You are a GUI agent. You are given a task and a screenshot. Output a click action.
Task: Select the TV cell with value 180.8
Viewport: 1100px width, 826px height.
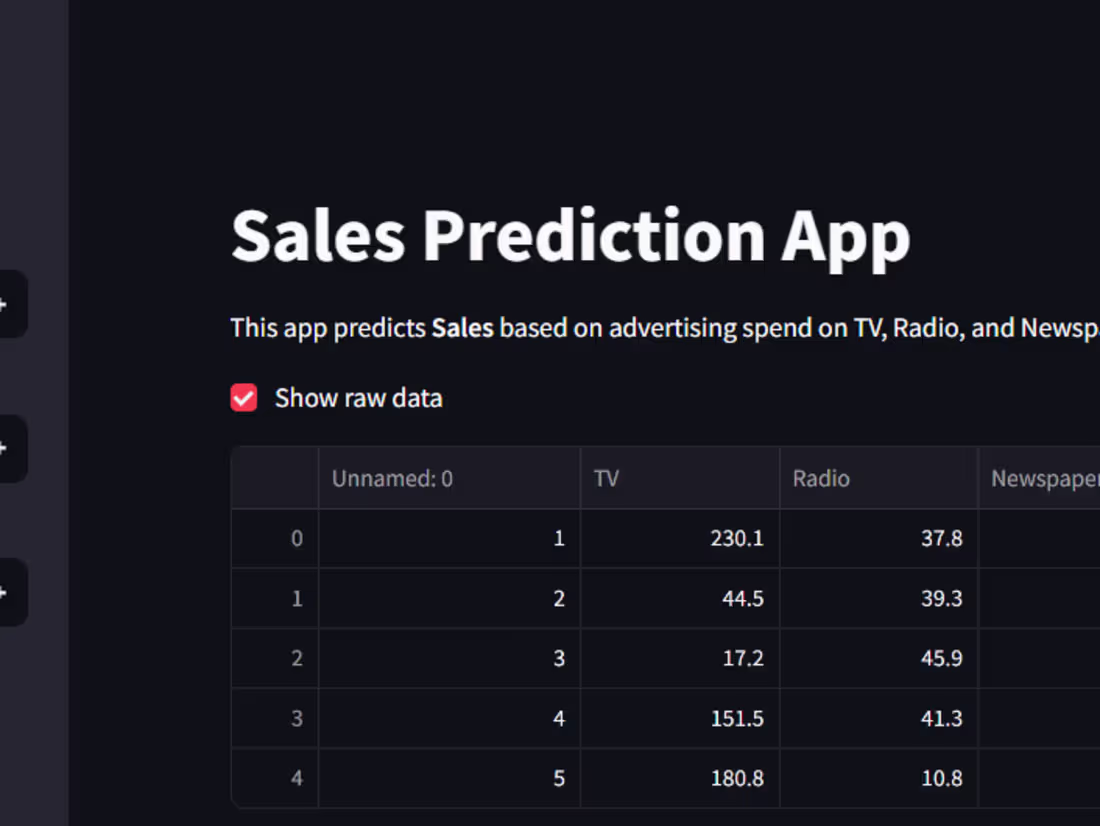(680, 778)
